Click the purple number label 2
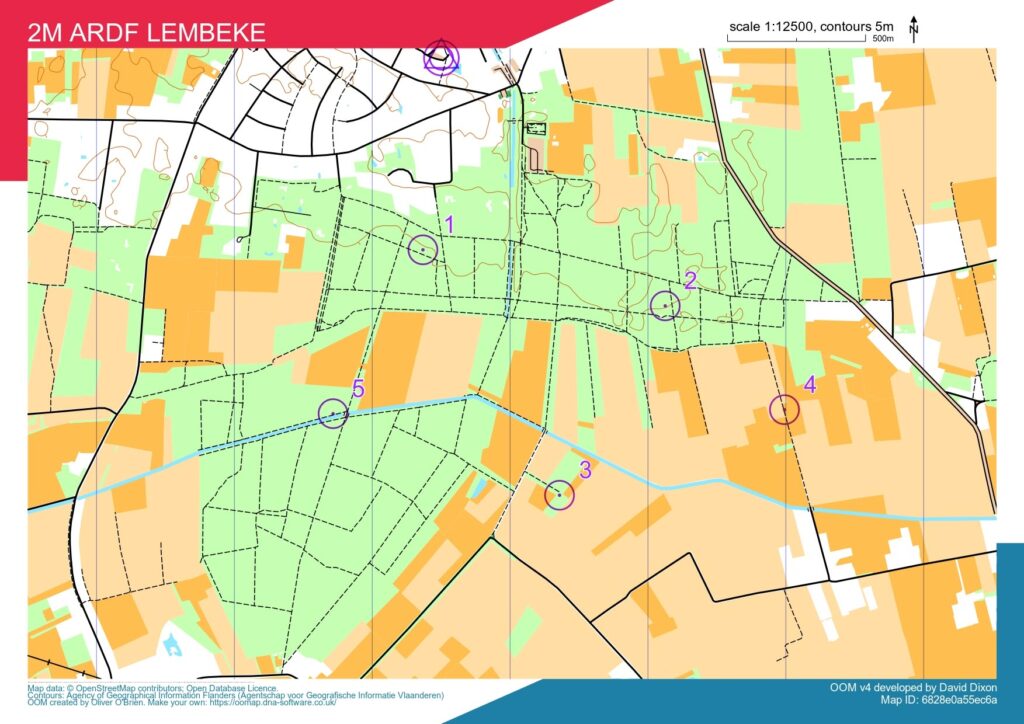This screenshot has width=1024, height=724. (x=689, y=280)
